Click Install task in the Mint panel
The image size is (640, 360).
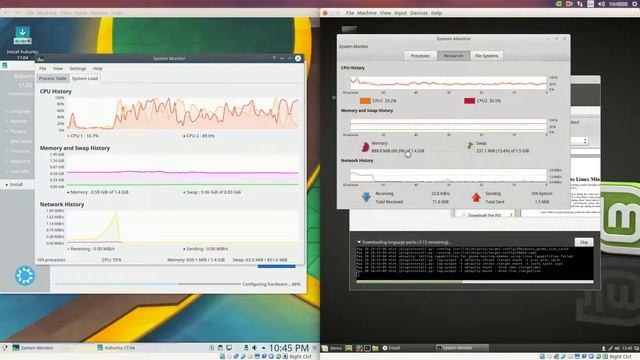(x=391, y=348)
